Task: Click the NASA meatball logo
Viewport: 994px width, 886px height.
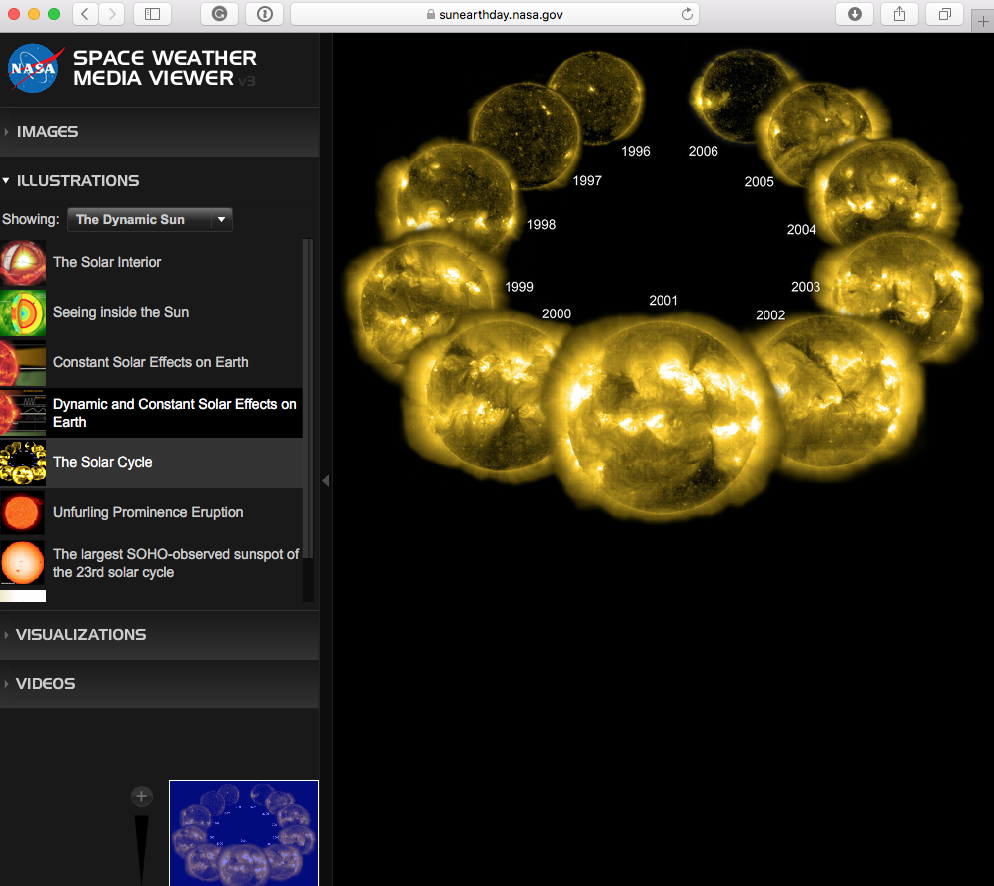Action: point(33,68)
